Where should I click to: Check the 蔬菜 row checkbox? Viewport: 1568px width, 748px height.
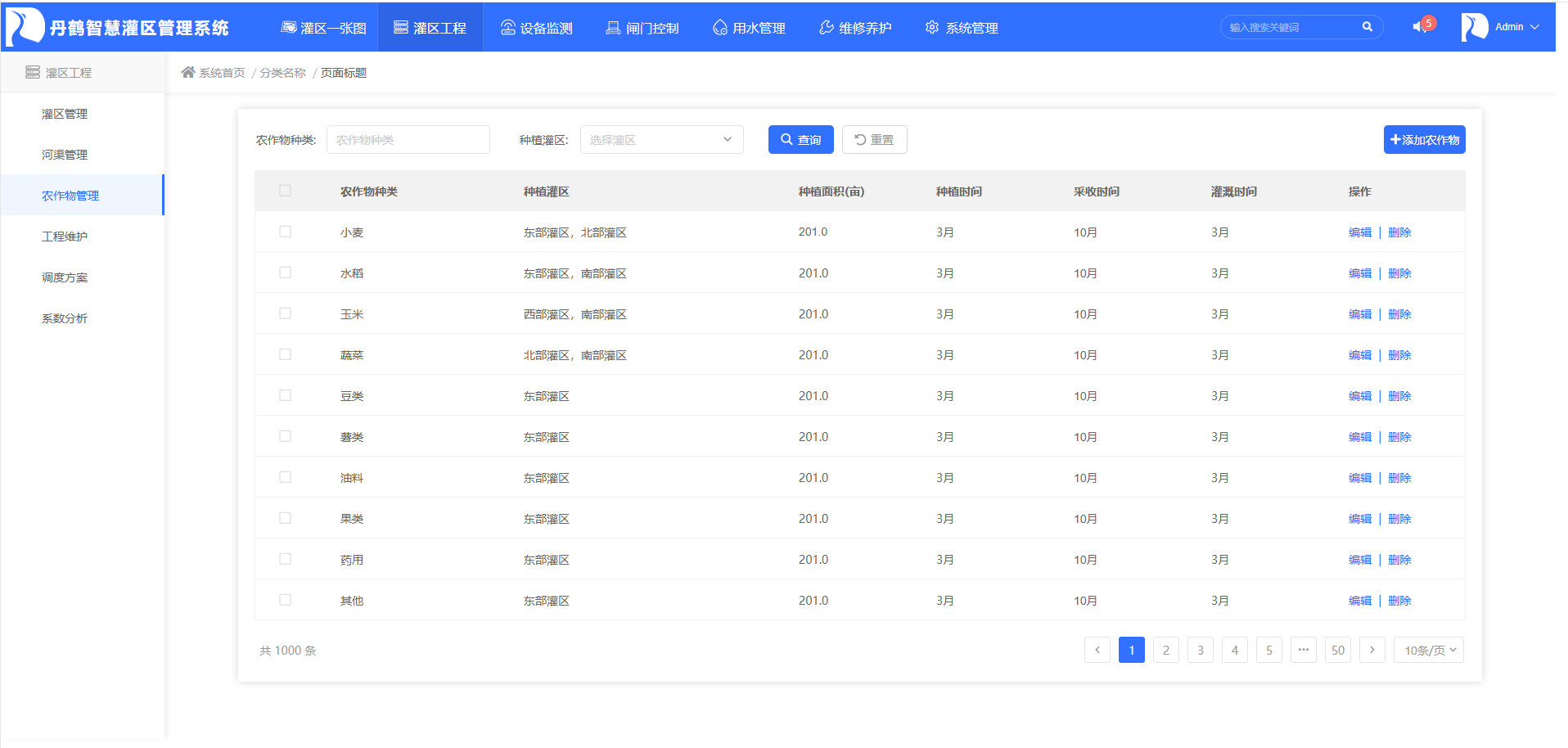pyautogui.click(x=285, y=354)
